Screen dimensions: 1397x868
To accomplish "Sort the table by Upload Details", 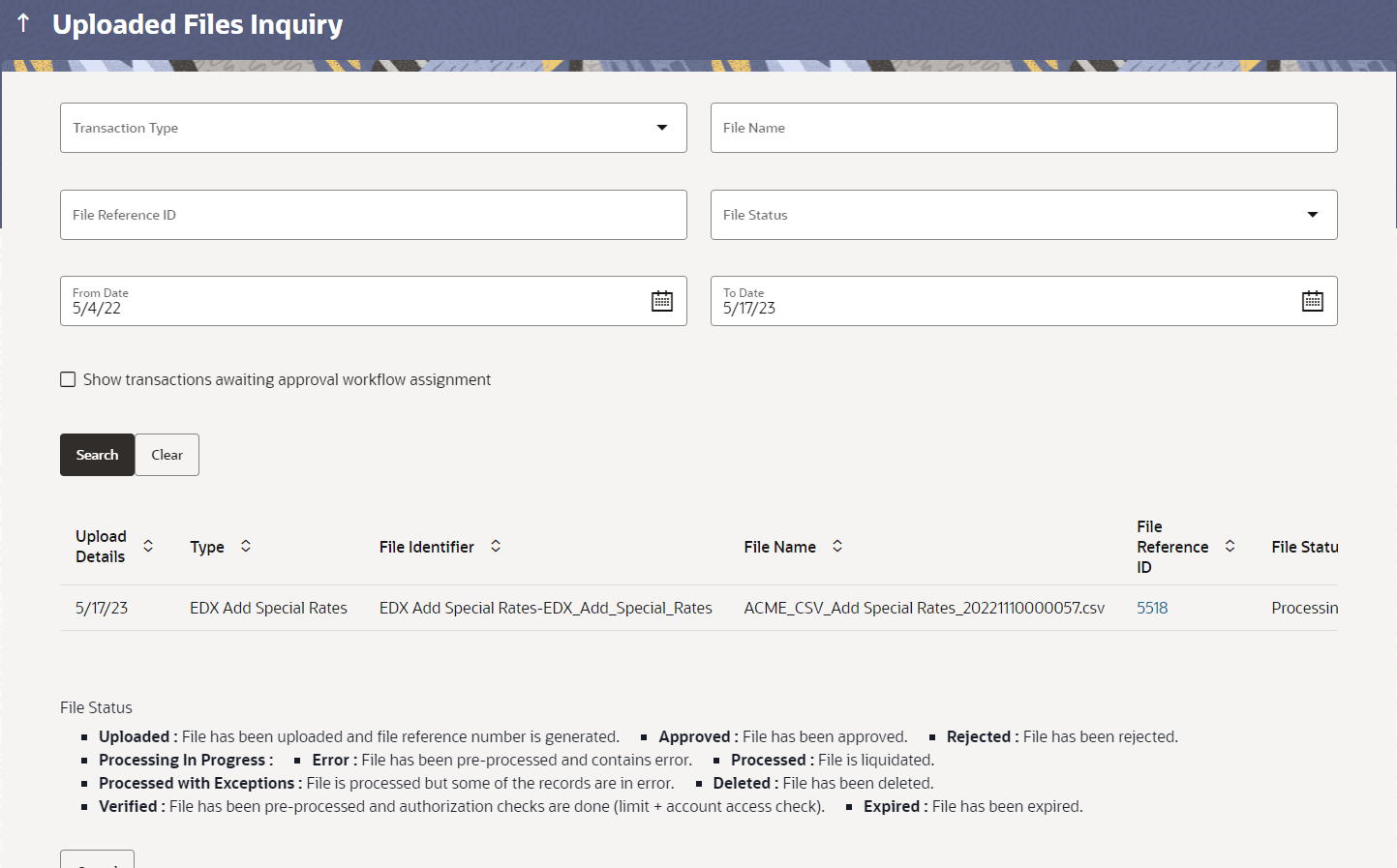I will click(x=147, y=546).
